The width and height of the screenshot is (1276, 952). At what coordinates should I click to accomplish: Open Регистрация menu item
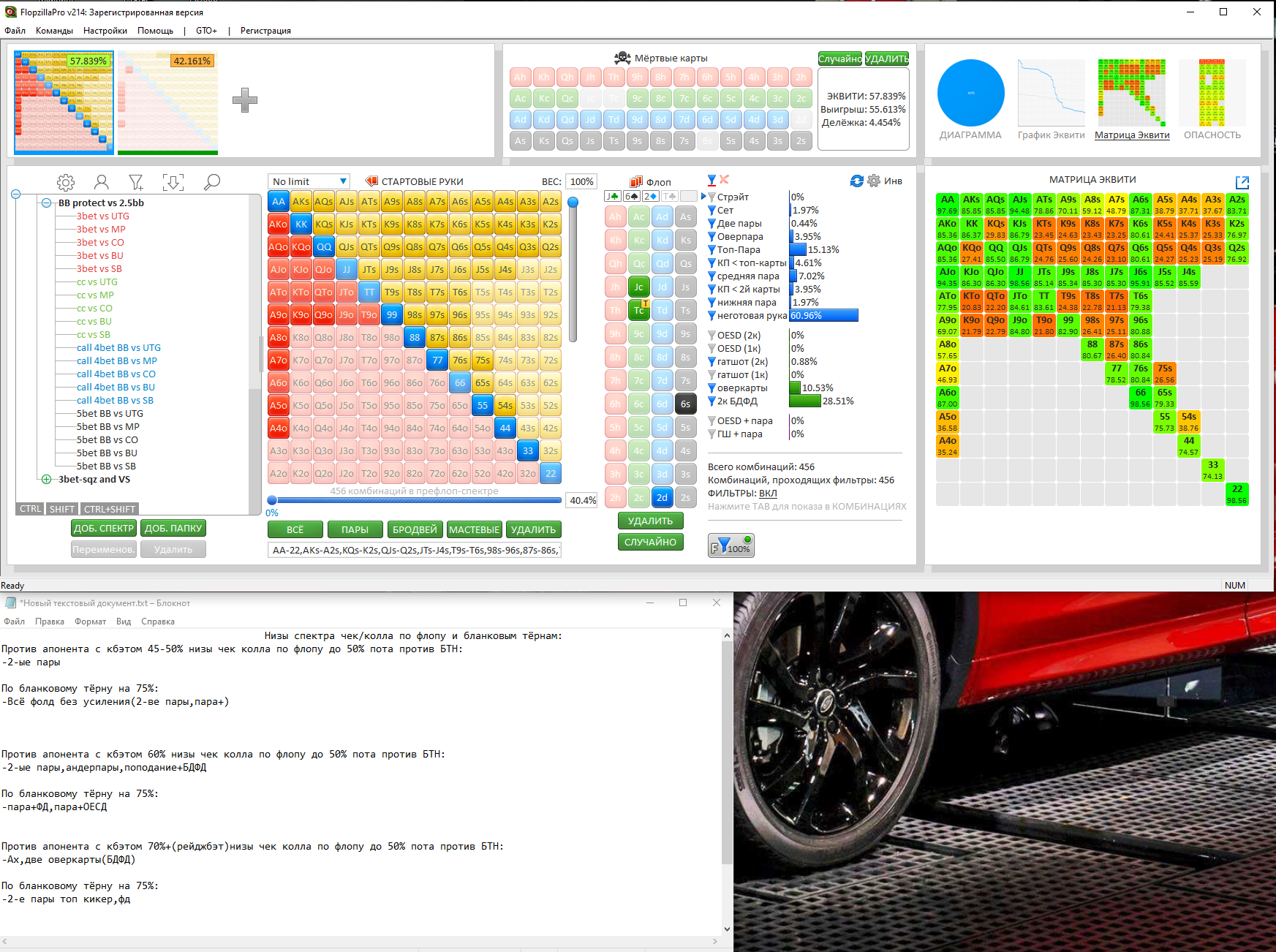pyautogui.click(x=265, y=31)
